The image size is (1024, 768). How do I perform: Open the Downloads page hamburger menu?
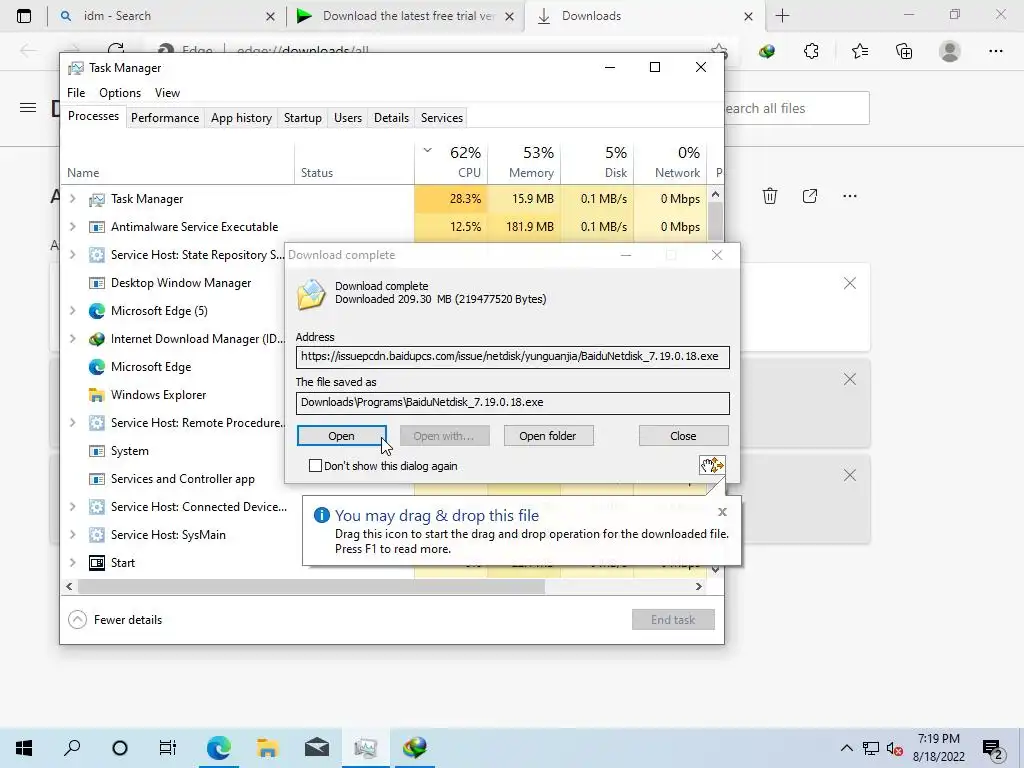point(28,108)
